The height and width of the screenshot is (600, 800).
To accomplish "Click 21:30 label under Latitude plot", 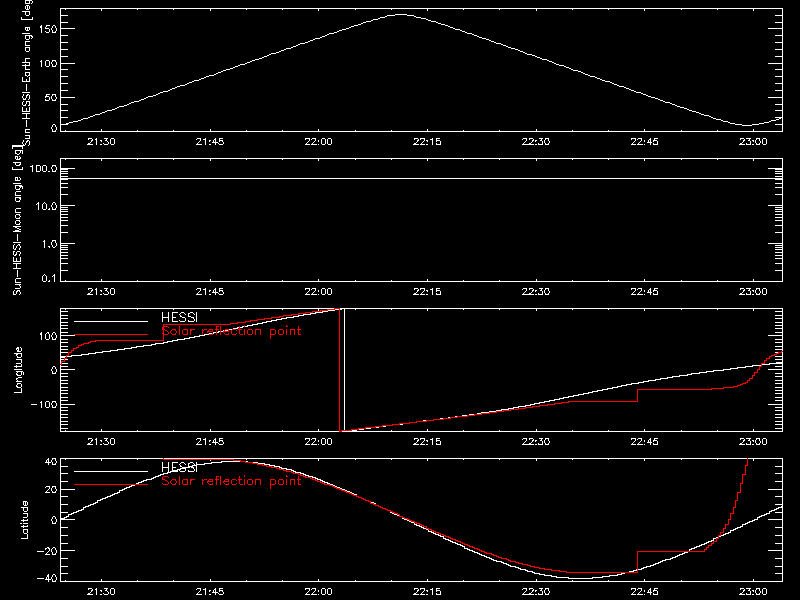I will (x=101, y=592).
